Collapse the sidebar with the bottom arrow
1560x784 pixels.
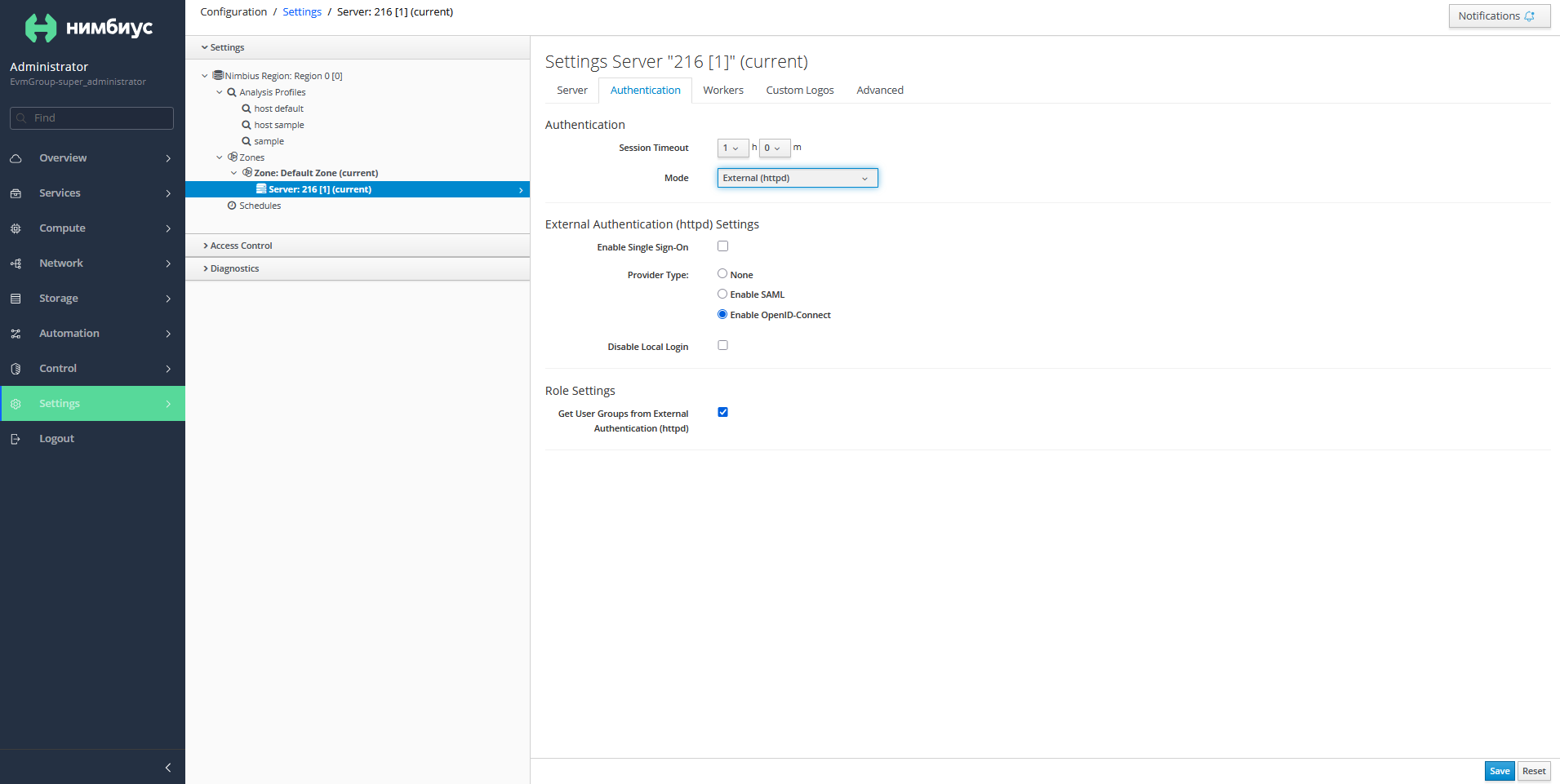click(x=168, y=768)
